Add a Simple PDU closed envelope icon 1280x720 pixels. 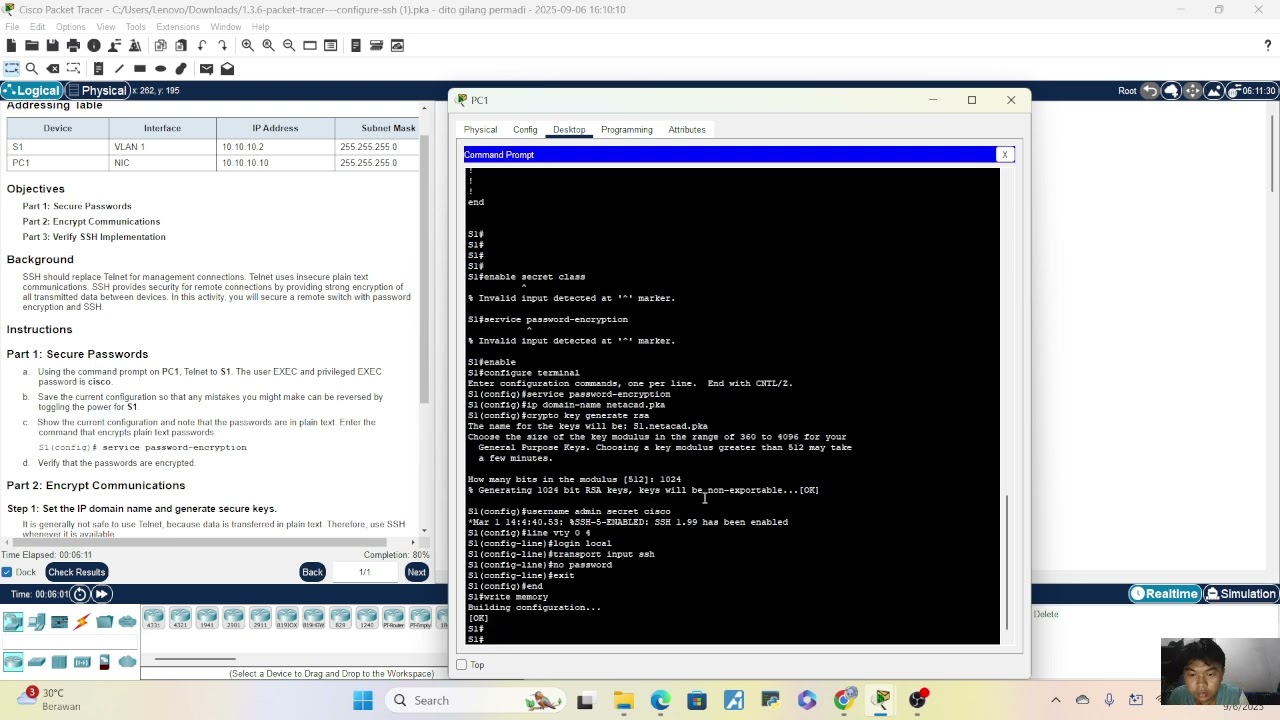pos(206,68)
